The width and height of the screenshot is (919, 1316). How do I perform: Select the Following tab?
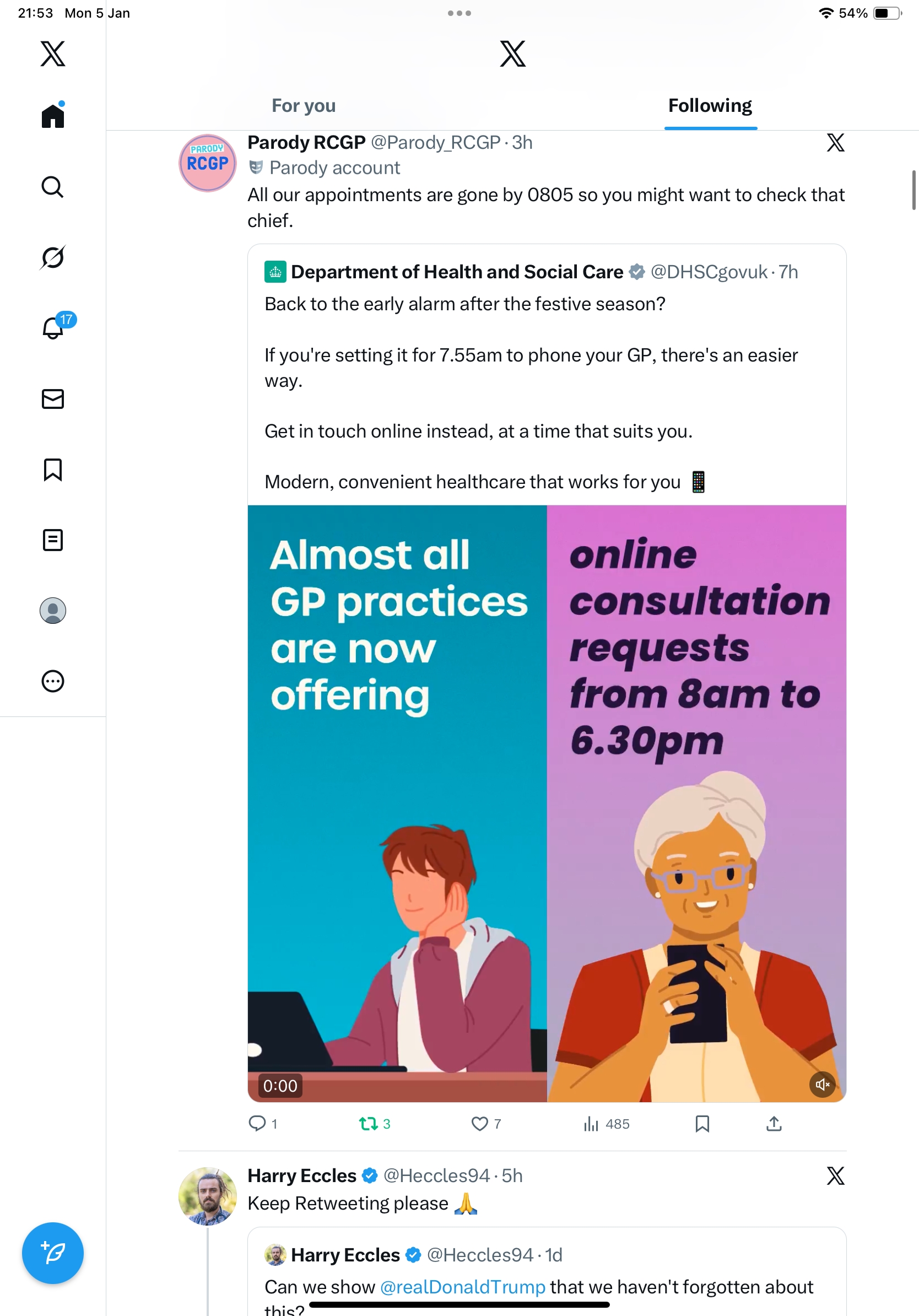point(710,106)
